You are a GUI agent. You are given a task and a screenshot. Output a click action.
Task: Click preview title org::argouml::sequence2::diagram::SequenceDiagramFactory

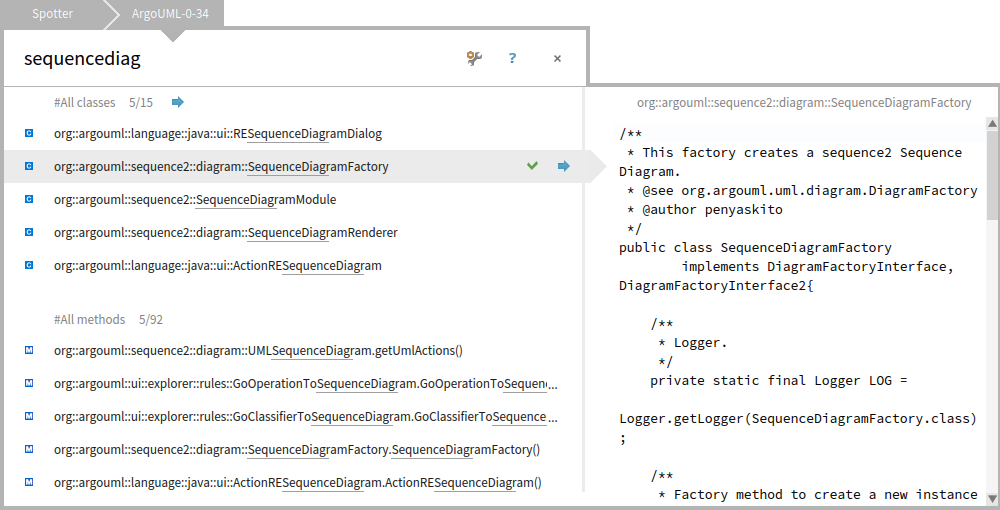(x=804, y=103)
